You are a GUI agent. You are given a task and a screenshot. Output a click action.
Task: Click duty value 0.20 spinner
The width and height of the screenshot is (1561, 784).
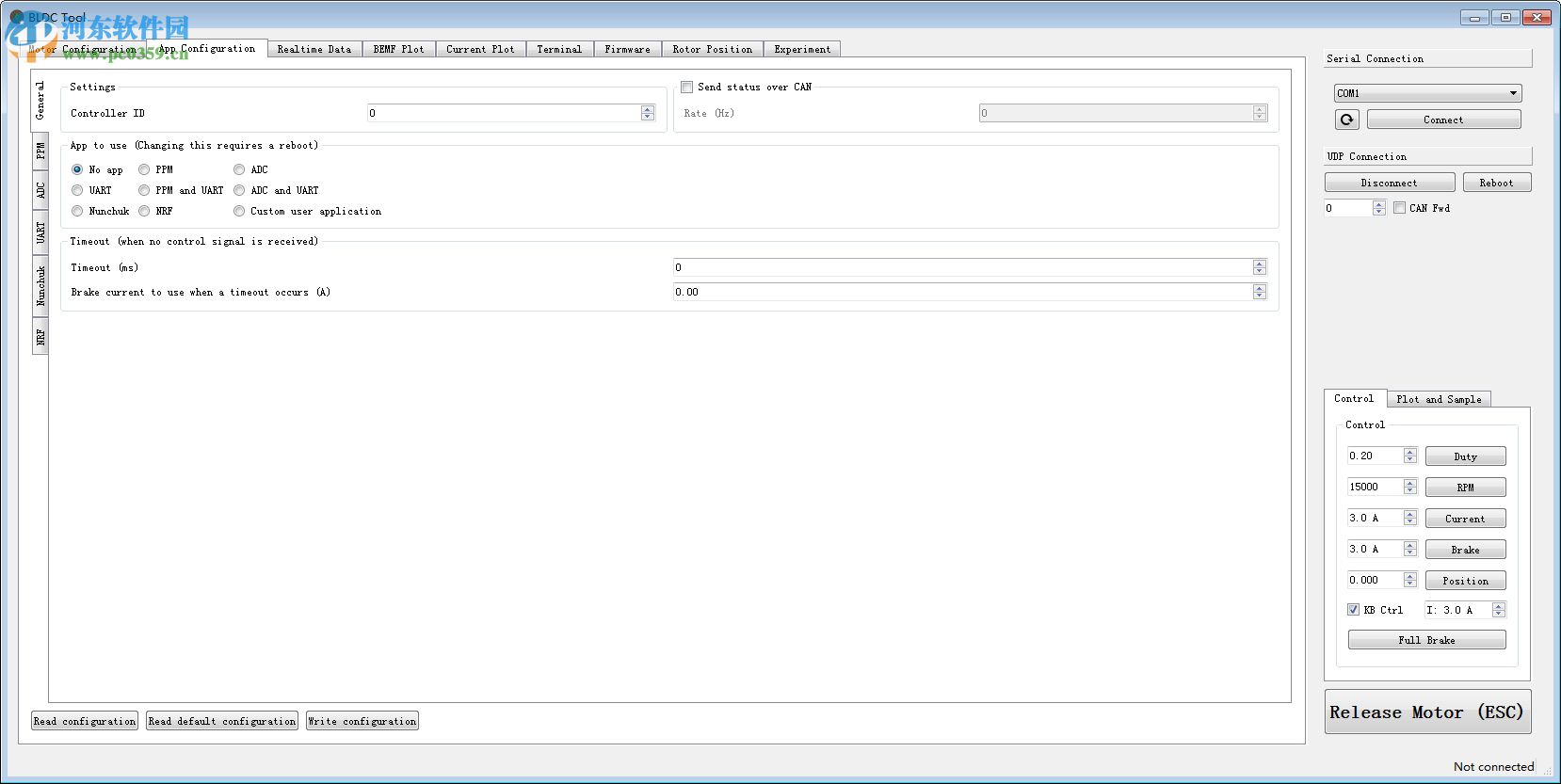click(1410, 456)
